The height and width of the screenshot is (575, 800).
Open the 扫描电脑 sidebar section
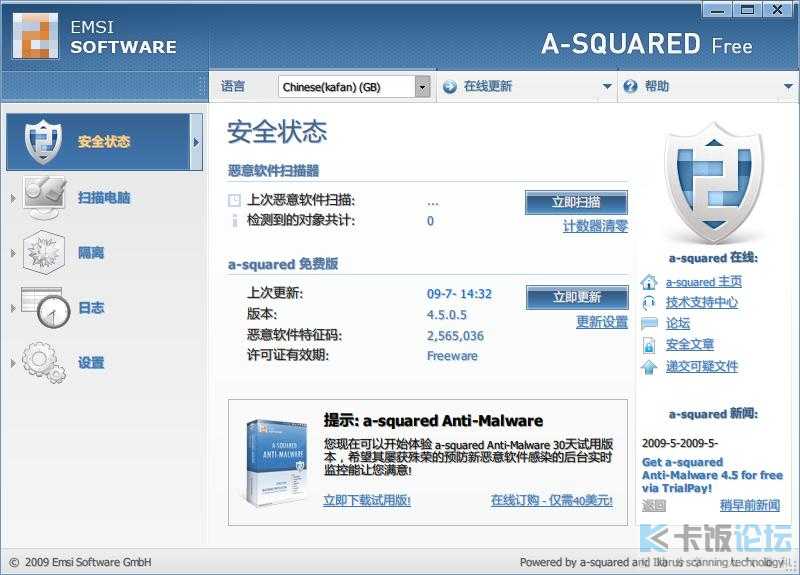[104, 197]
